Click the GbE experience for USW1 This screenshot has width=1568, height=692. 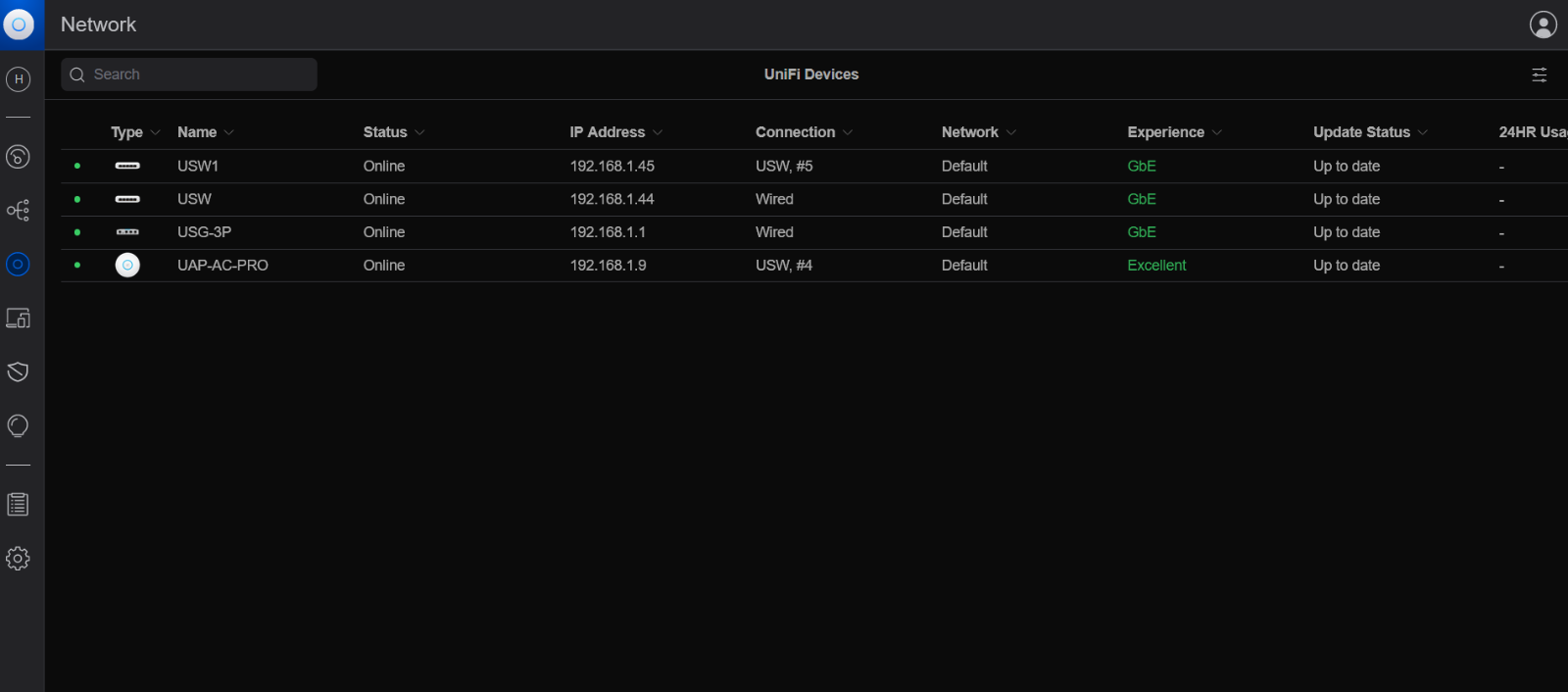[x=1142, y=167]
